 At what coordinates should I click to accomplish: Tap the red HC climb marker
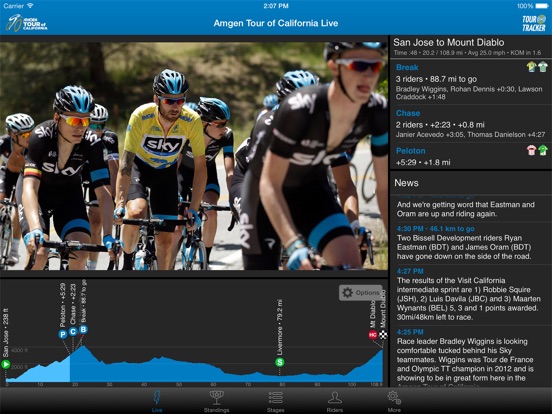click(x=373, y=334)
